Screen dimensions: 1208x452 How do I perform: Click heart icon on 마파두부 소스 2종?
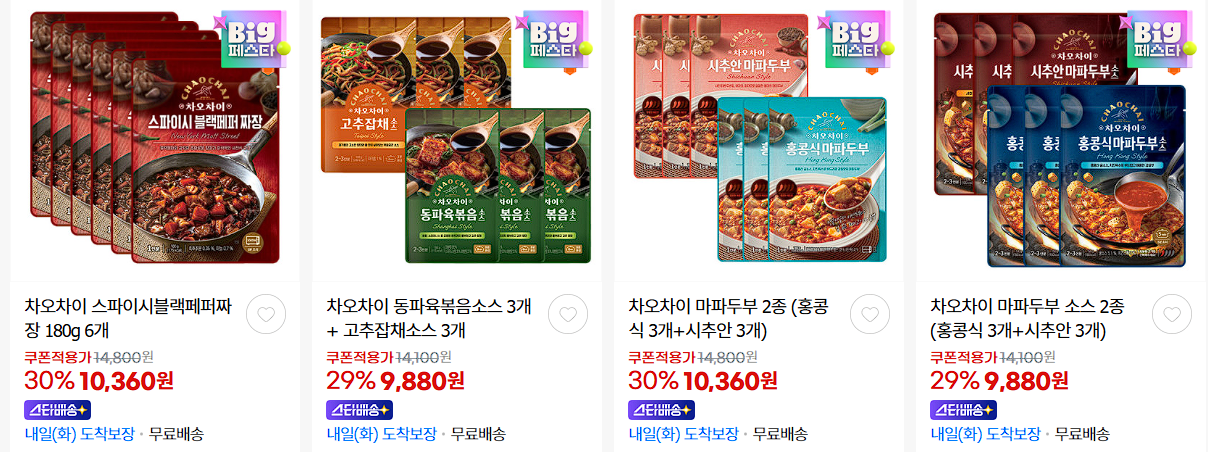[x=1171, y=314]
